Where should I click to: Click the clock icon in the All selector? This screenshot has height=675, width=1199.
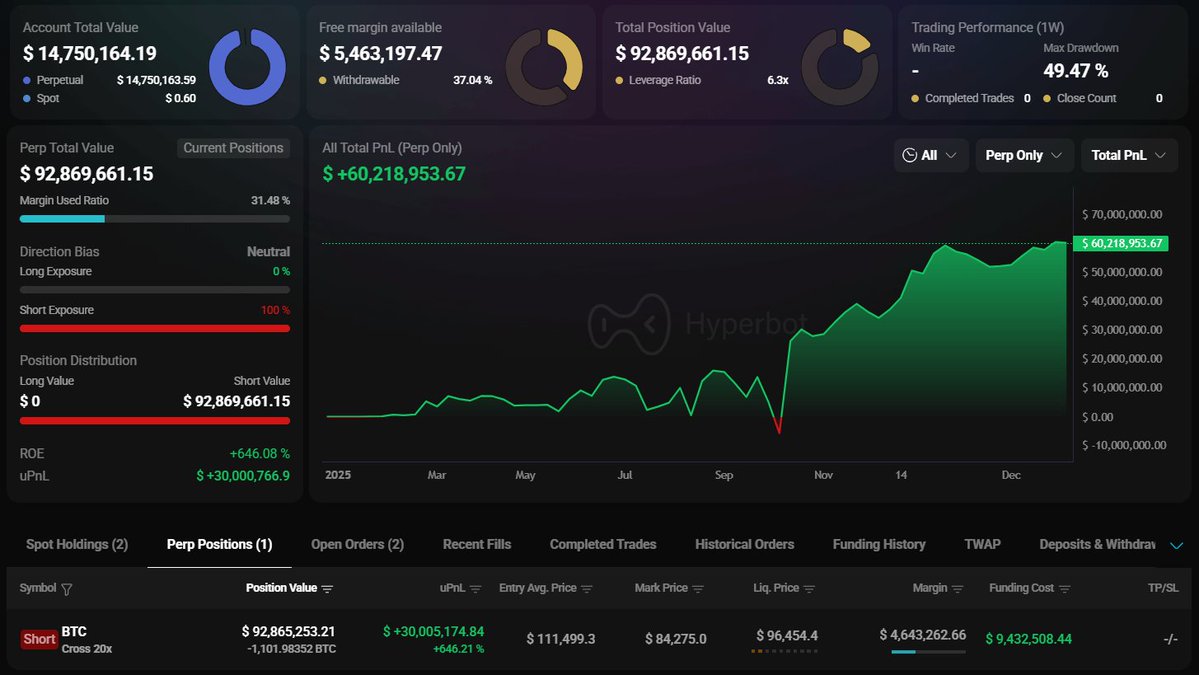pyautogui.click(x=909, y=155)
